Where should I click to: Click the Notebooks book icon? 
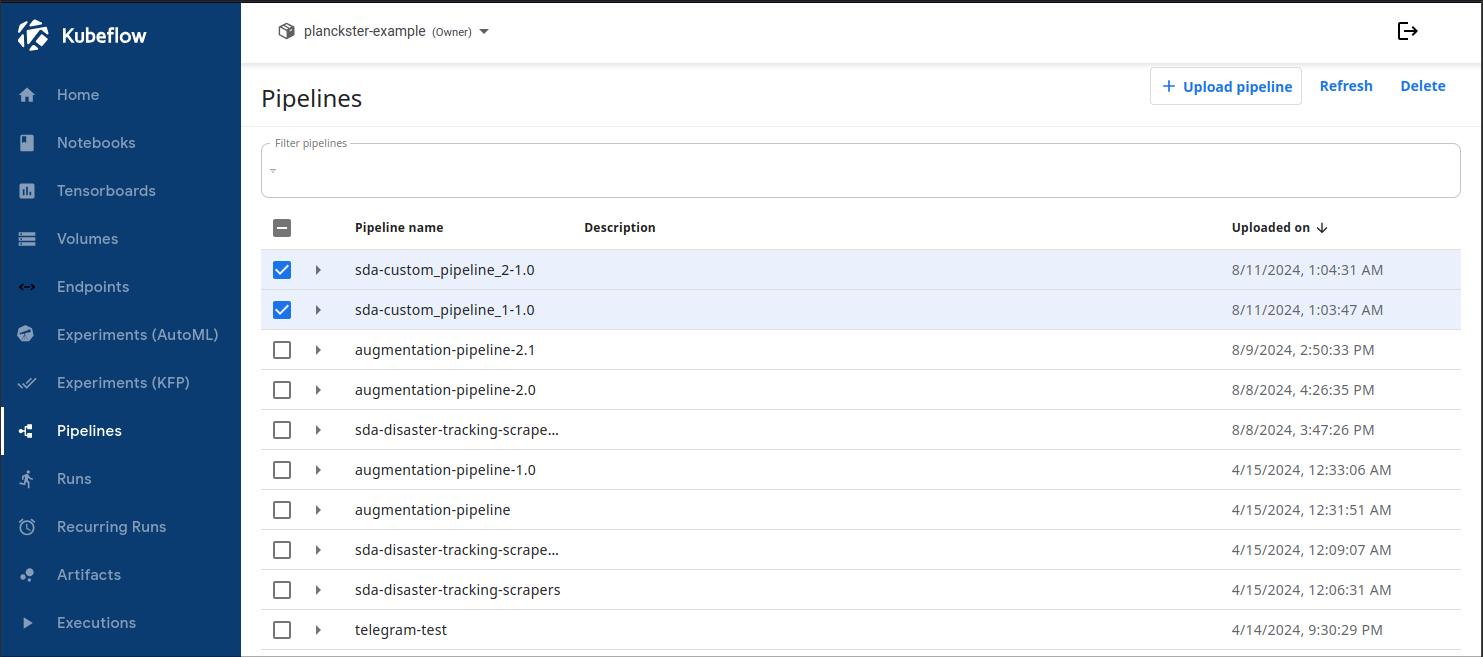[x=27, y=143]
